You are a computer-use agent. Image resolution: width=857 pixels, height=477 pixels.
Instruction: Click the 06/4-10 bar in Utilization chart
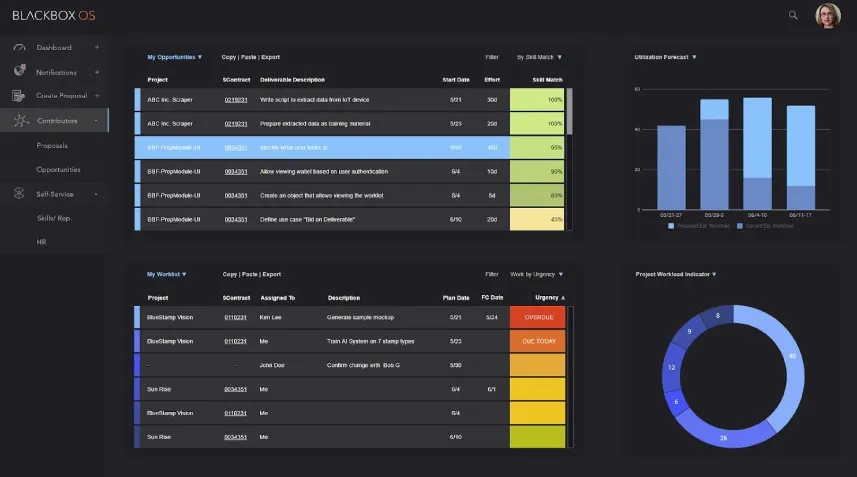pos(758,154)
